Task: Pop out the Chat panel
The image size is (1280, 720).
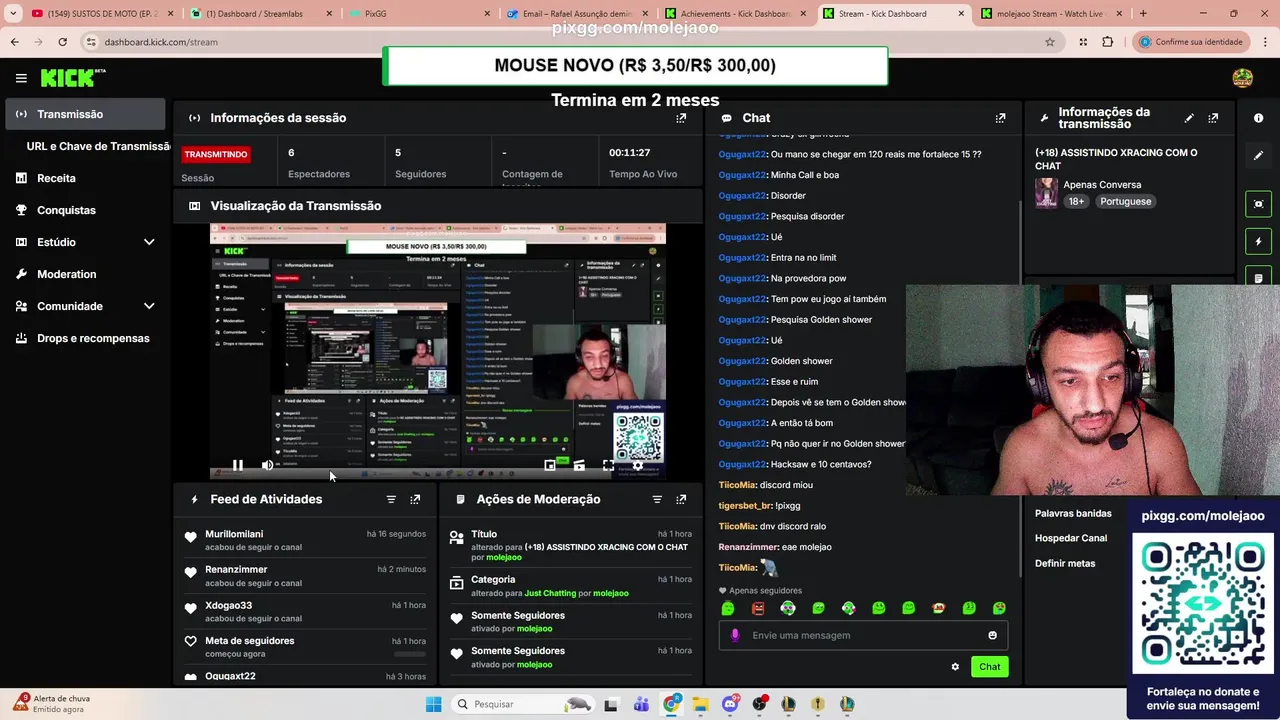Action: pos(1000,118)
